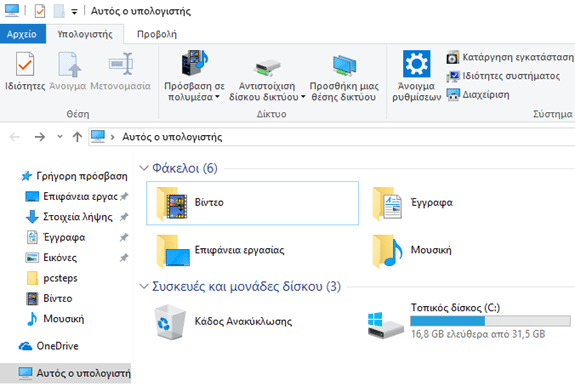Click pin icon next to Εικόνες

tap(124, 258)
